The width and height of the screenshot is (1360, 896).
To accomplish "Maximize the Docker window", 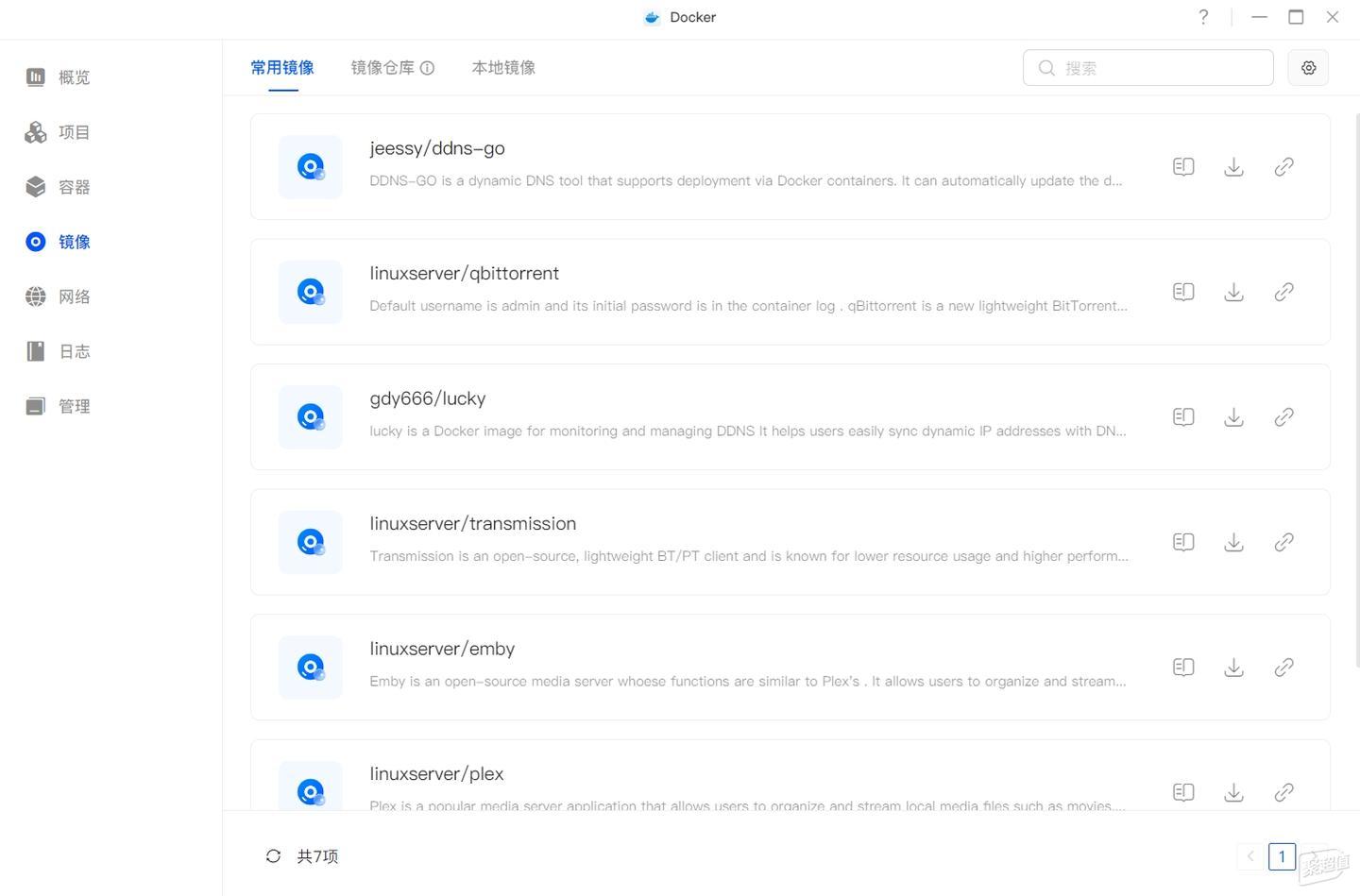I will 1296,17.
